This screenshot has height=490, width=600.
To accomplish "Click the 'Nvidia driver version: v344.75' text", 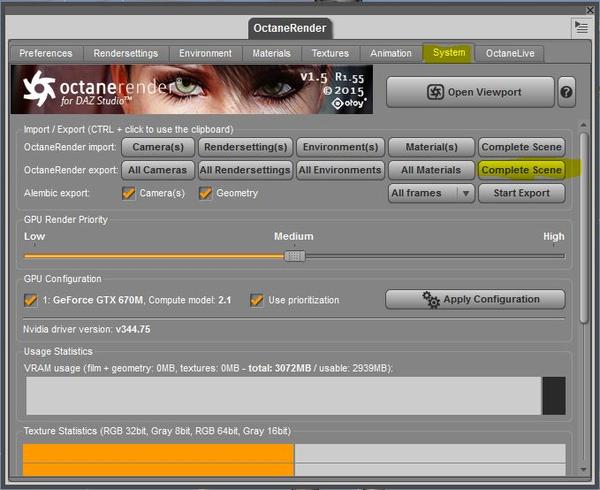I will tap(87, 329).
